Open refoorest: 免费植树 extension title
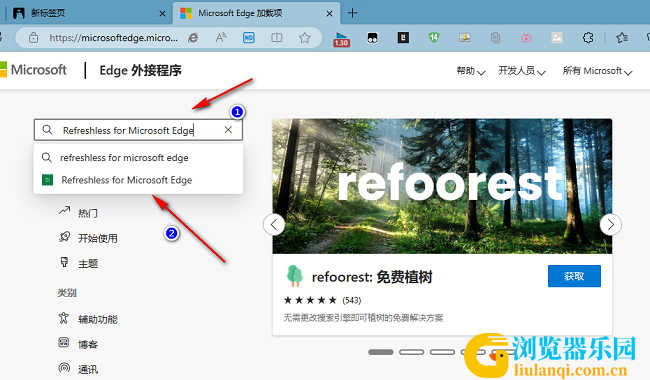Screen dimensions: 650x380 [x=372, y=277]
